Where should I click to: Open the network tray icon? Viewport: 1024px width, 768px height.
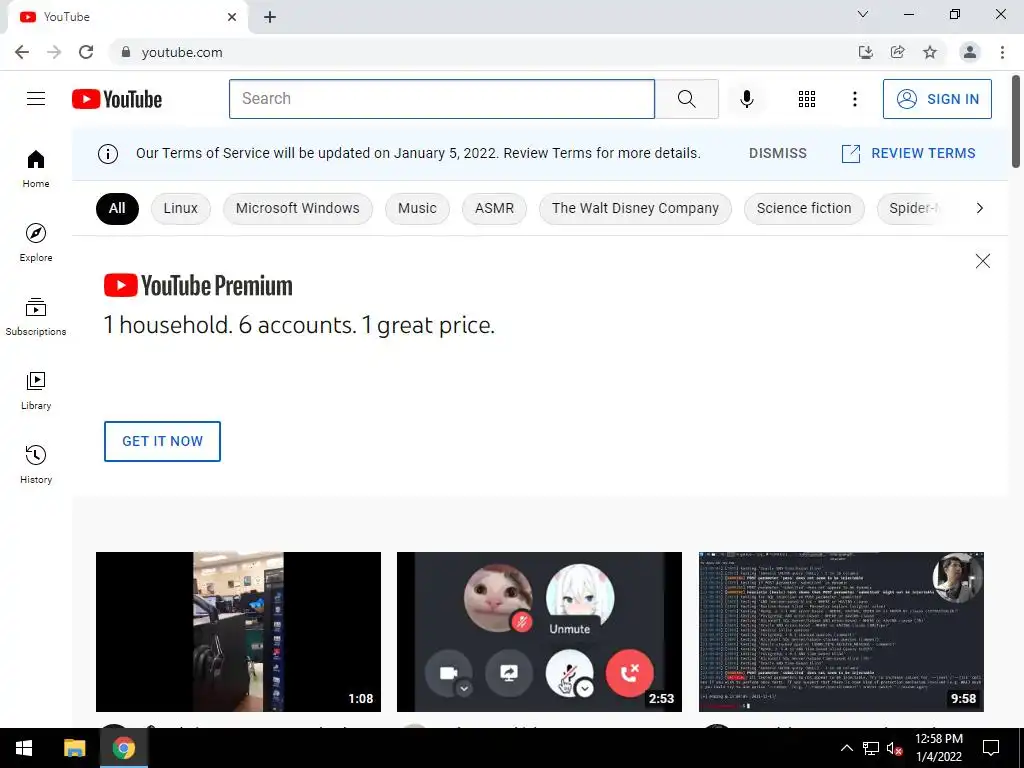coord(871,748)
